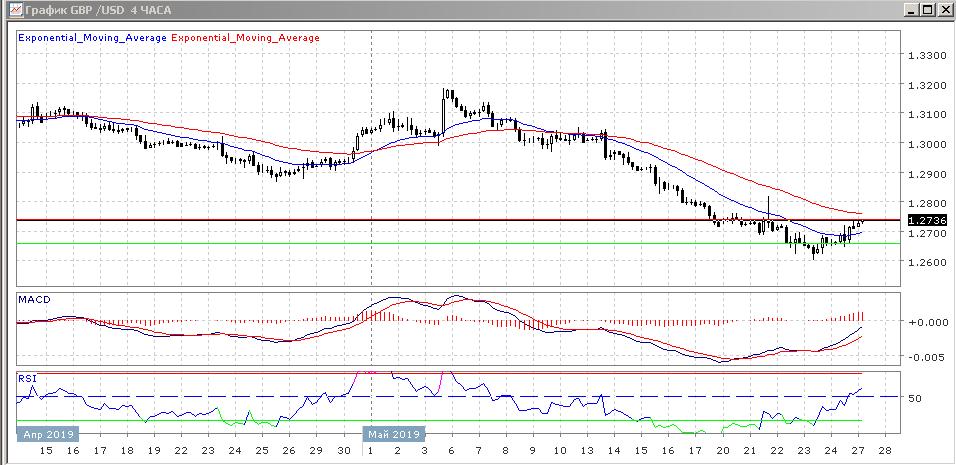Screen dimensions: 956x465
Task: Click the RSI indicator panel label
Action: point(27,379)
